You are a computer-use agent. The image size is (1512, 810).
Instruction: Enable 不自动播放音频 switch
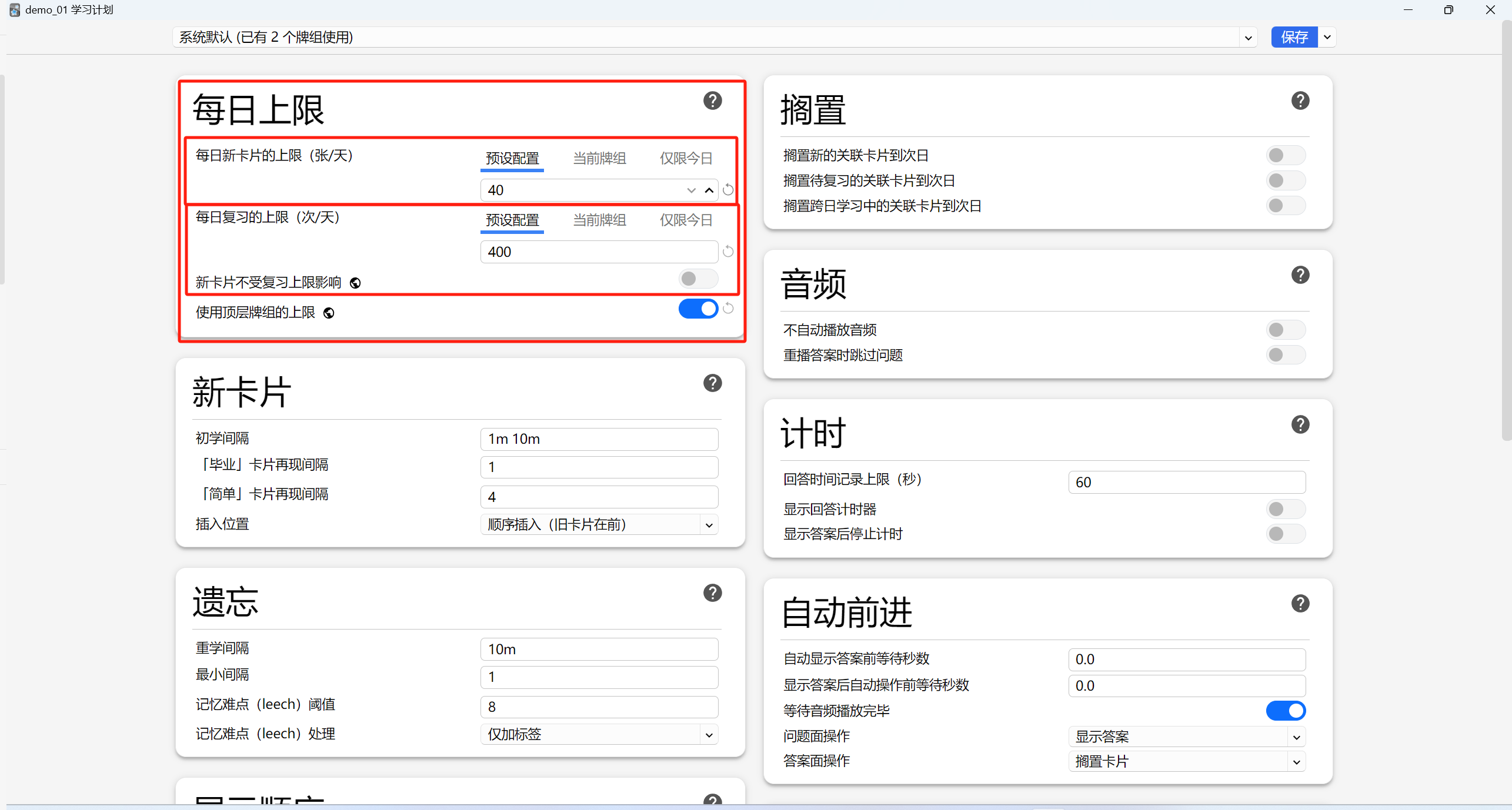point(1285,330)
